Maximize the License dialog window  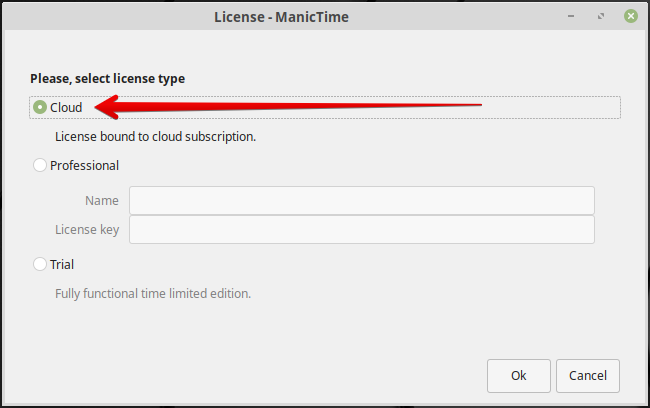(x=601, y=16)
